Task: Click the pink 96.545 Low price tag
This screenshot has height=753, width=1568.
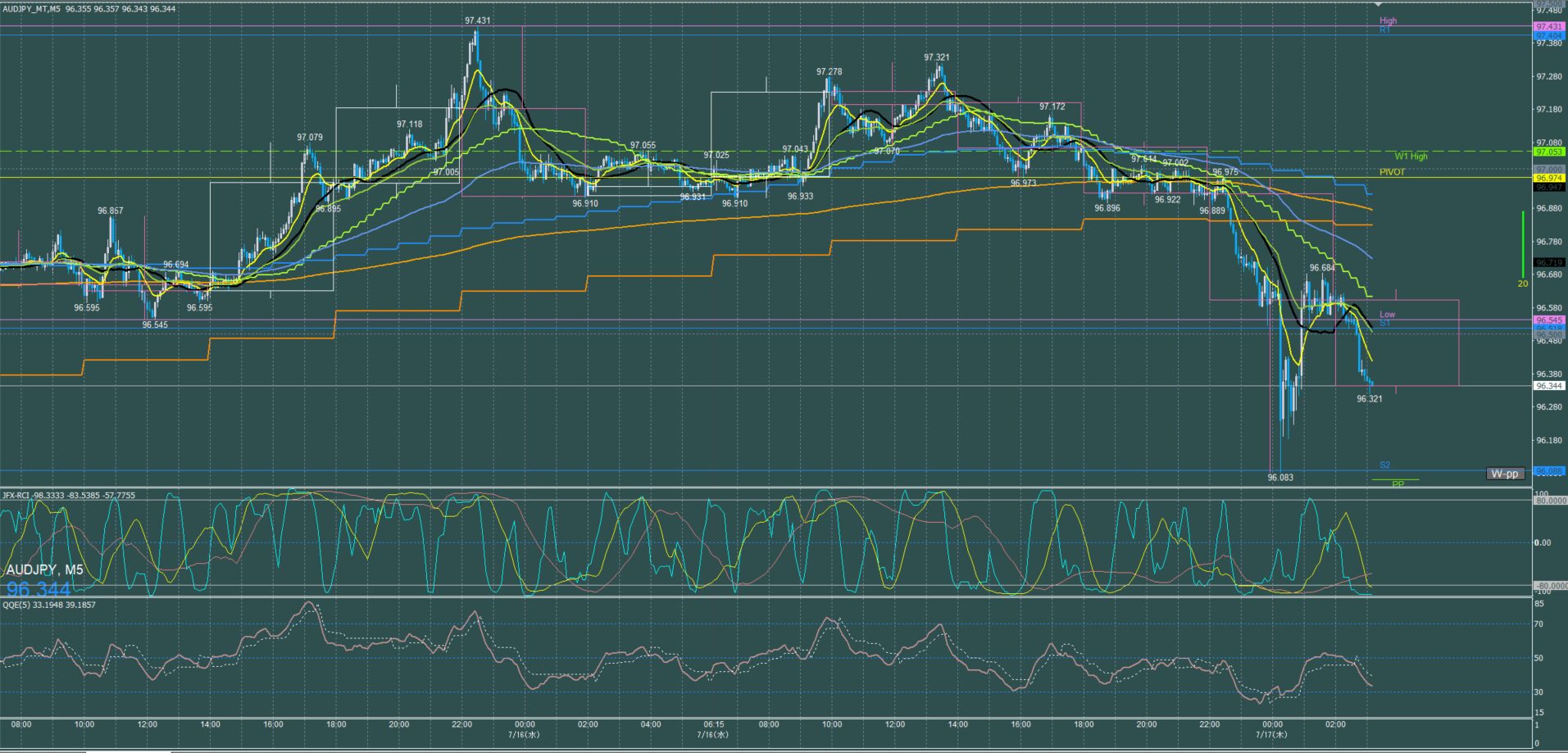Action: point(1548,320)
